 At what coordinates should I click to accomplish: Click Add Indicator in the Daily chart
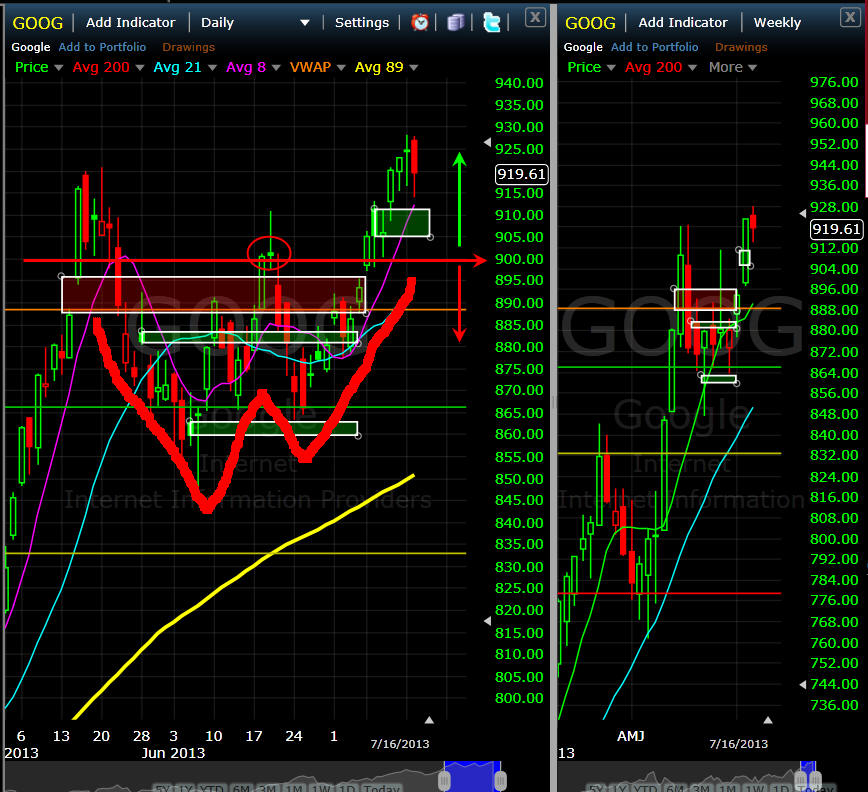pos(131,23)
